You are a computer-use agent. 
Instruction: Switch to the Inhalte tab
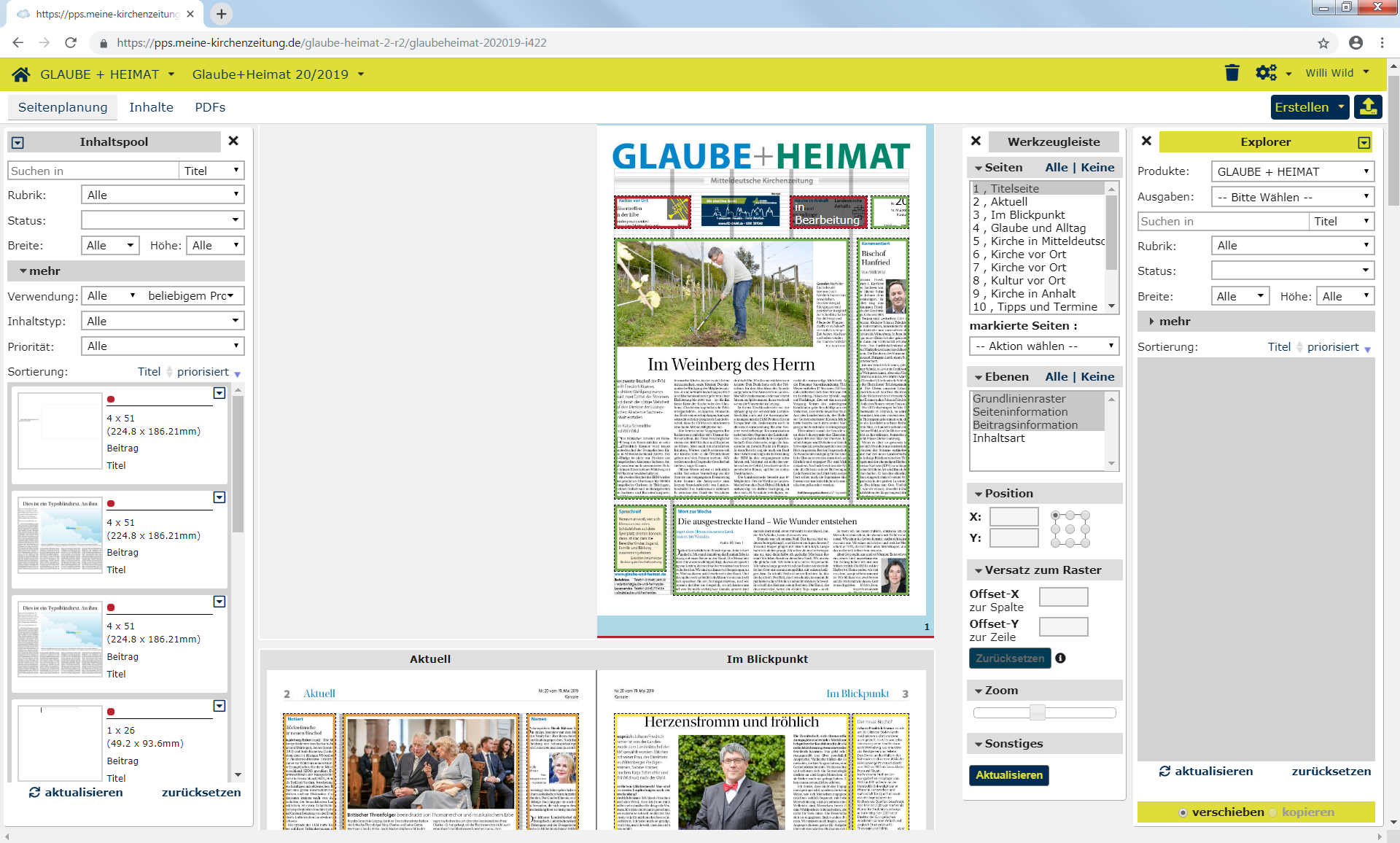click(x=151, y=107)
